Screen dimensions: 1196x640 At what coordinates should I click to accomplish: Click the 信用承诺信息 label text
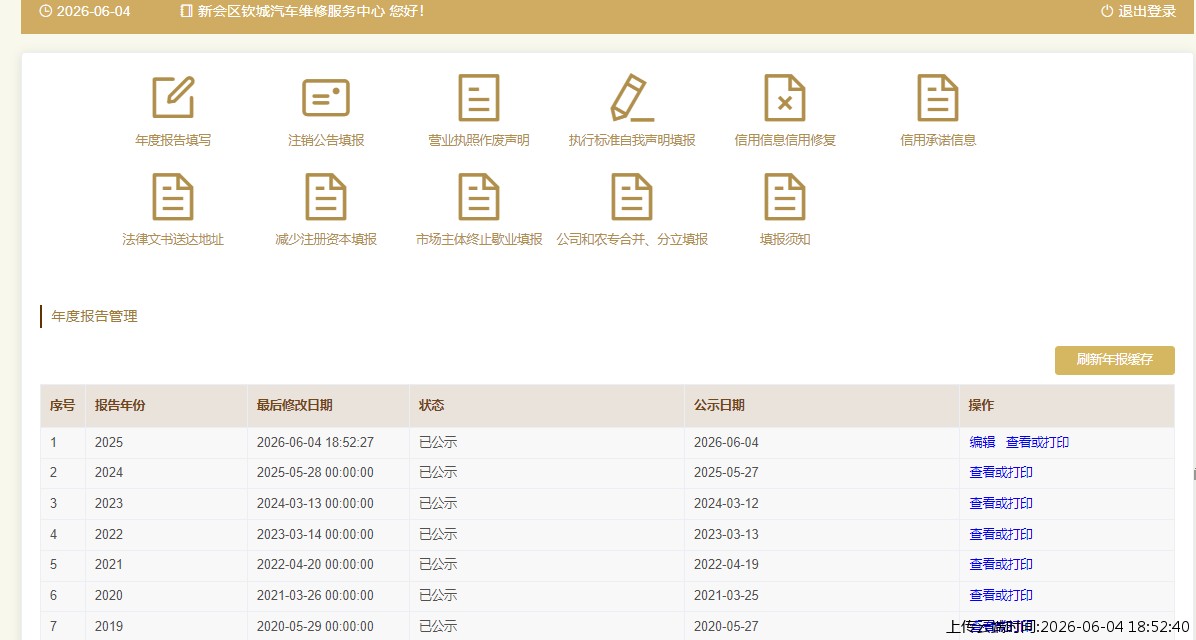937,140
